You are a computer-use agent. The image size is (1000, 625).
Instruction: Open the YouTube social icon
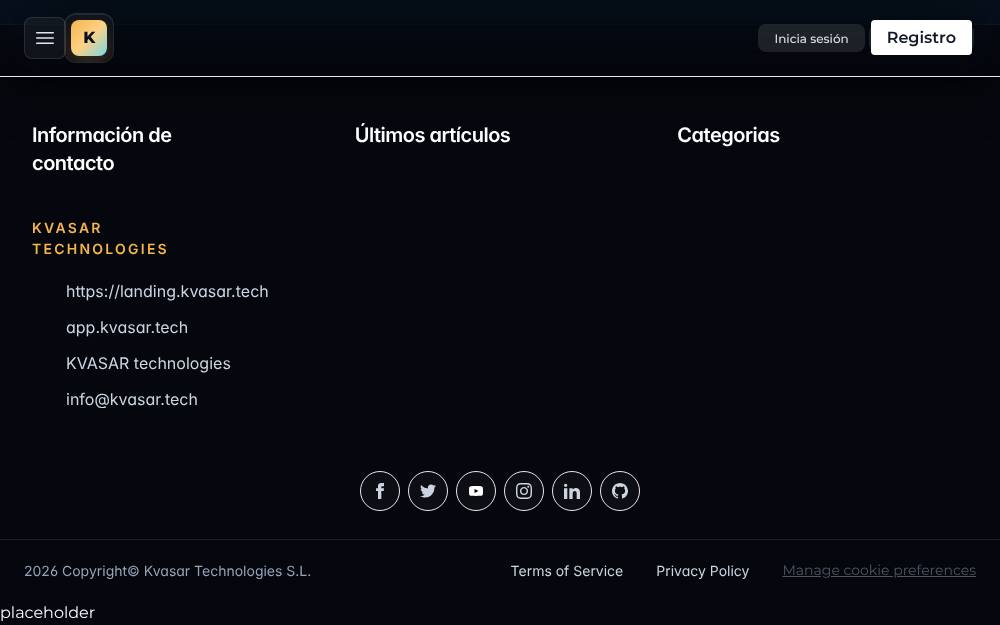476,491
